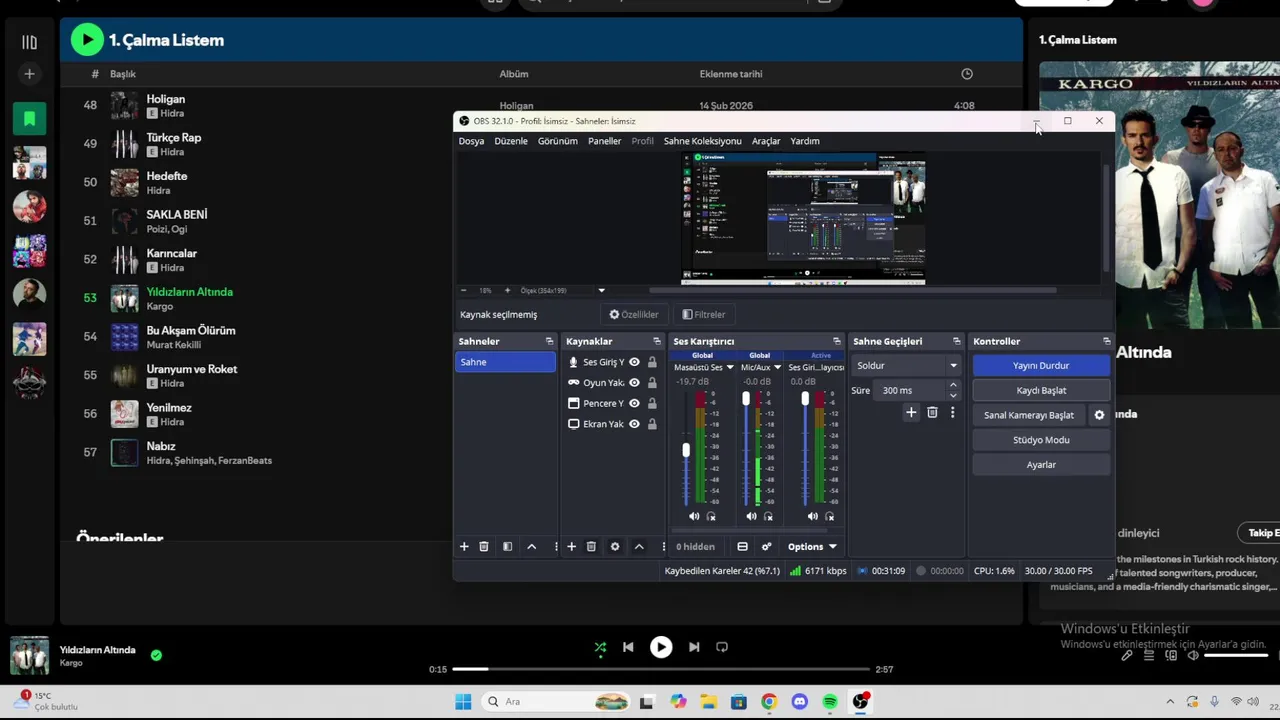Lock the Ses Giriş source
Screen dimensions: 1280x720
[652, 362]
